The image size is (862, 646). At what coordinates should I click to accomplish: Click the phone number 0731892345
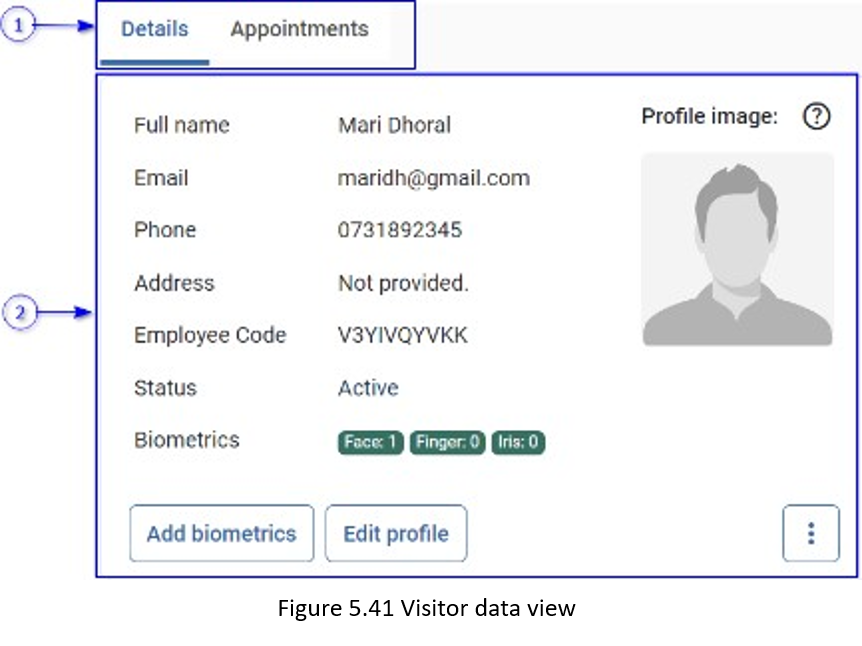click(x=400, y=230)
